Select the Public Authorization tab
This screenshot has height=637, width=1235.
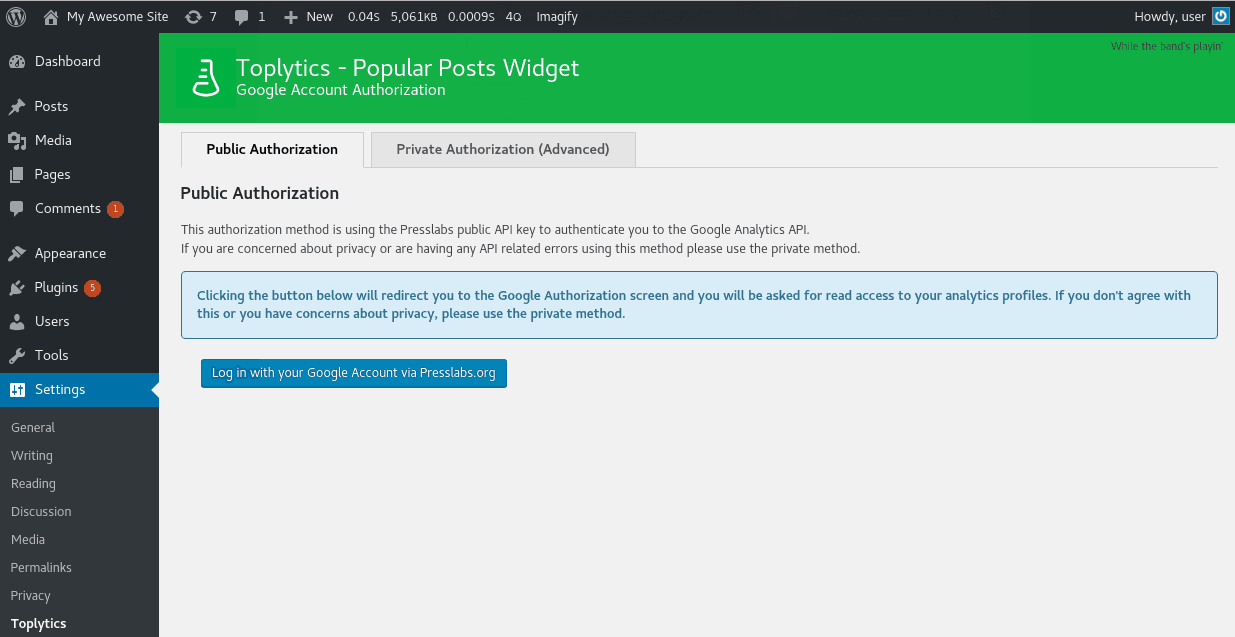(272, 149)
